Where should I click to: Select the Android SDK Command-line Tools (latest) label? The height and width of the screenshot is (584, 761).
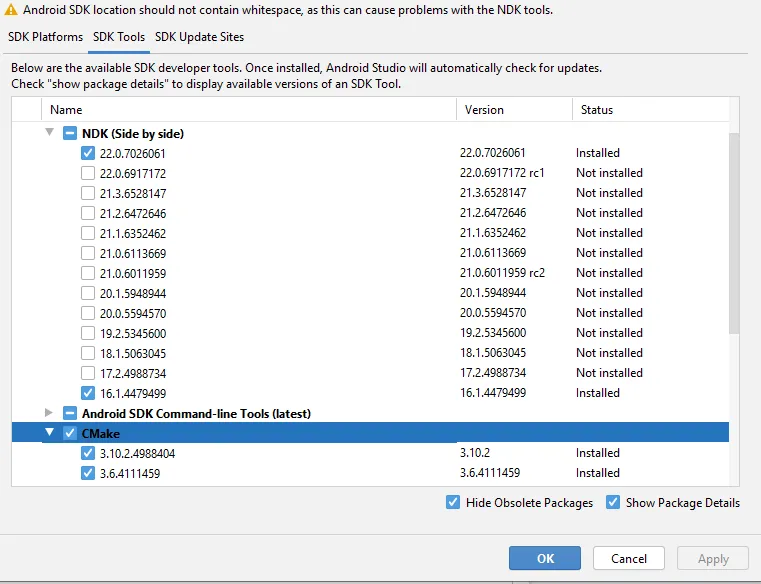pos(197,414)
